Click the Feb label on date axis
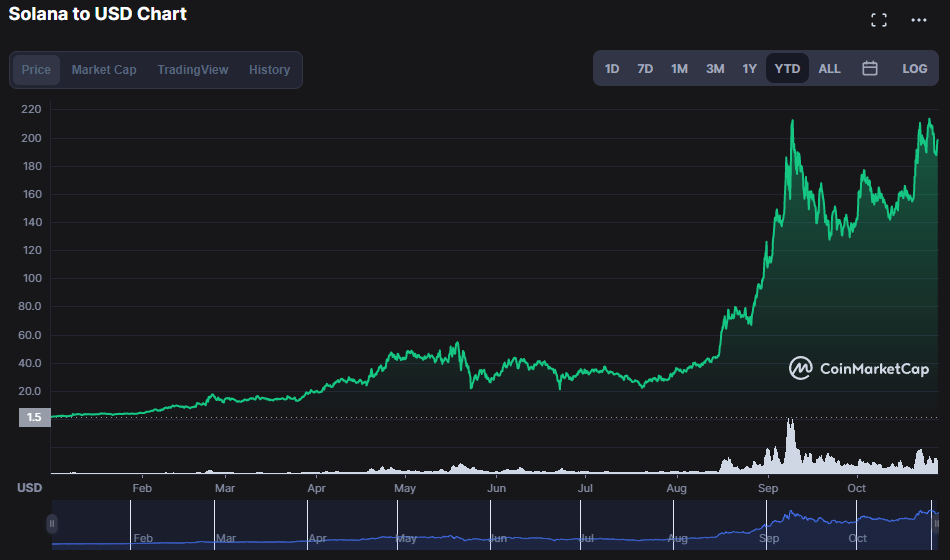Image resolution: width=950 pixels, height=560 pixels. 142,488
